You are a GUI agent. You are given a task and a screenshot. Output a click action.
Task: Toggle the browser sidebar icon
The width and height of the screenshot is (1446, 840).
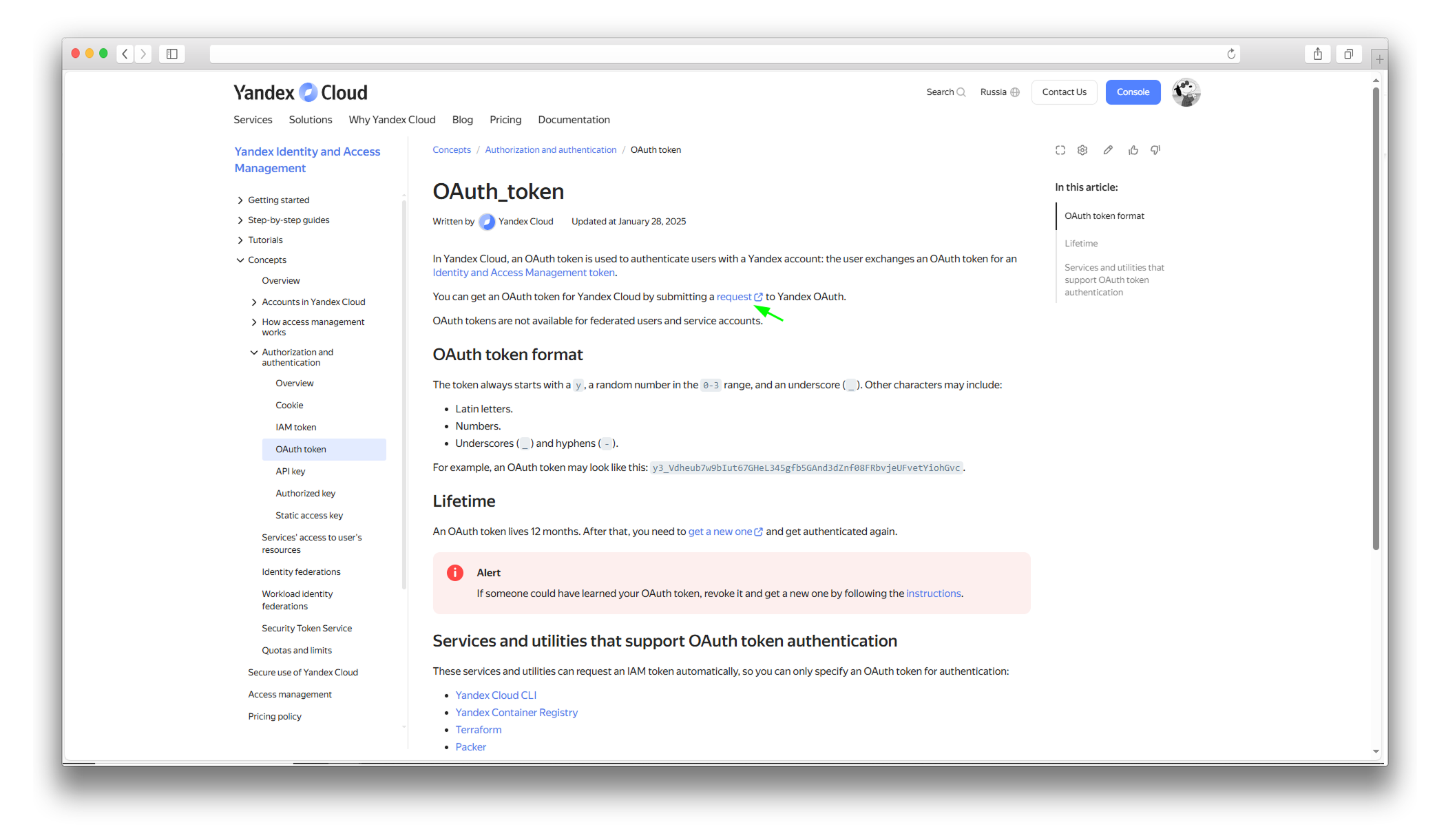click(172, 54)
